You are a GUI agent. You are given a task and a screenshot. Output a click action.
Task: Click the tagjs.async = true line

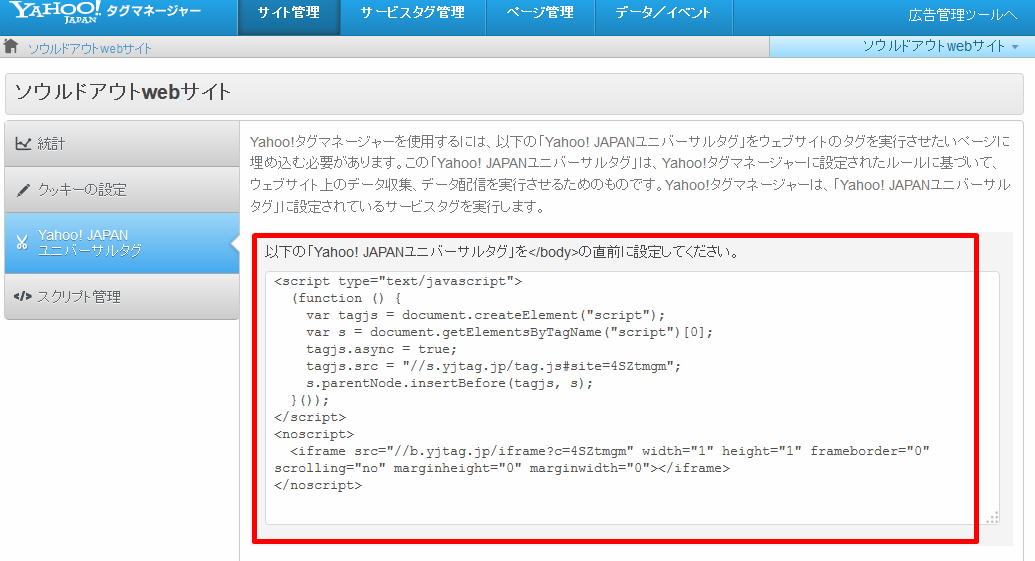(x=381, y=349)
